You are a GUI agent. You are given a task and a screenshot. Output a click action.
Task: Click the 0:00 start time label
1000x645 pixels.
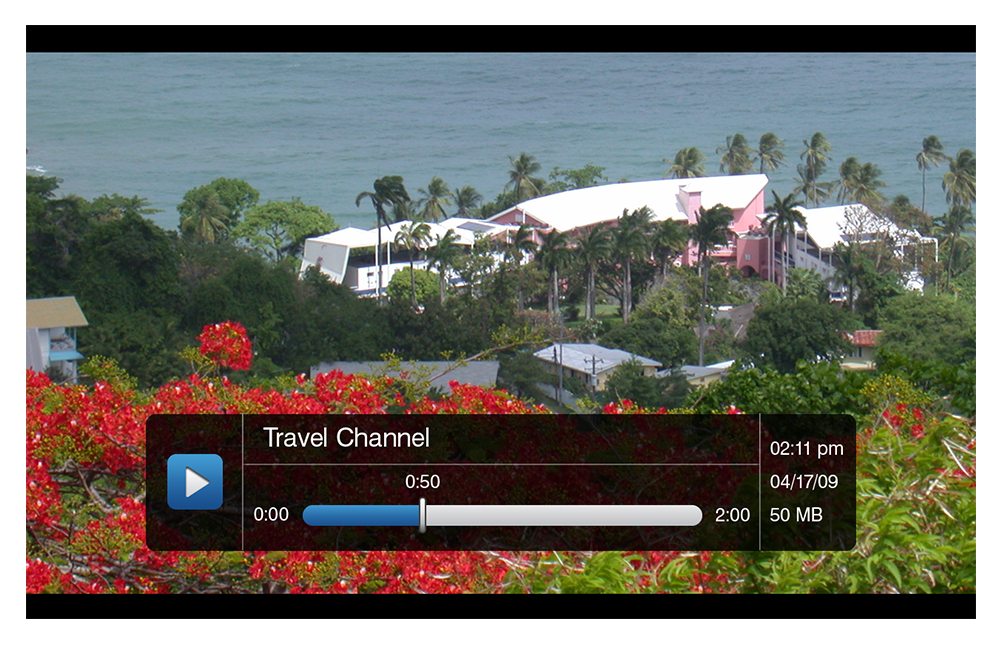click(x=270, y=515)
